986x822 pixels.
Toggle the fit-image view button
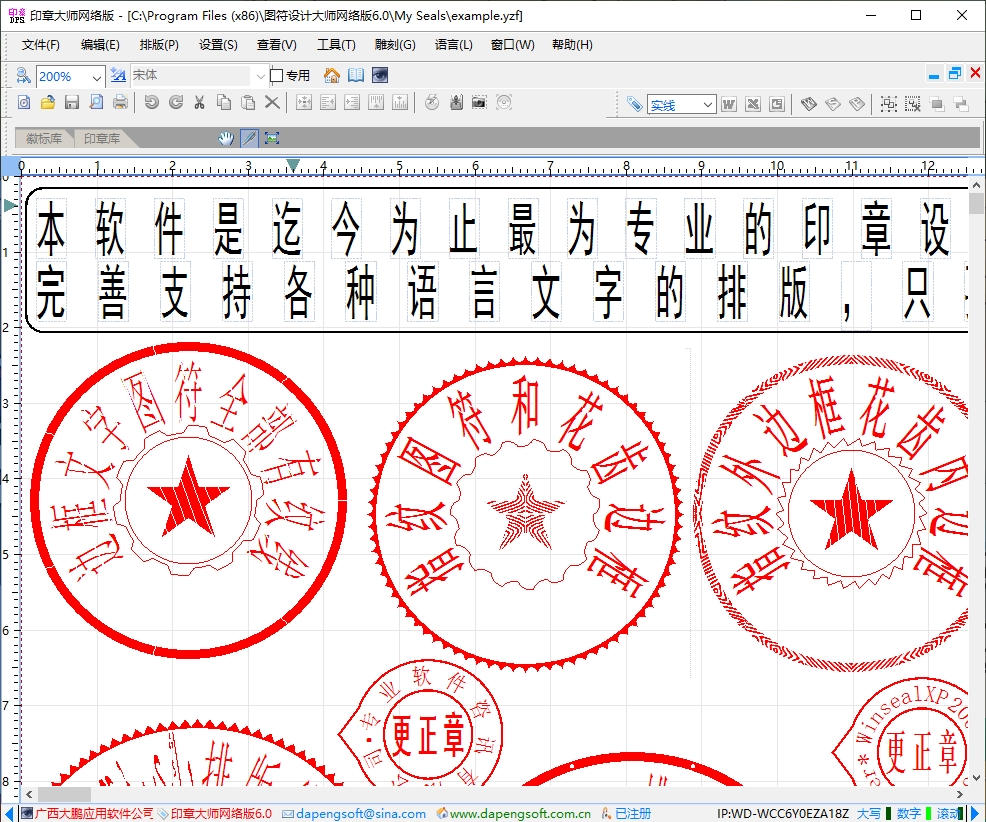pos(271,138)
